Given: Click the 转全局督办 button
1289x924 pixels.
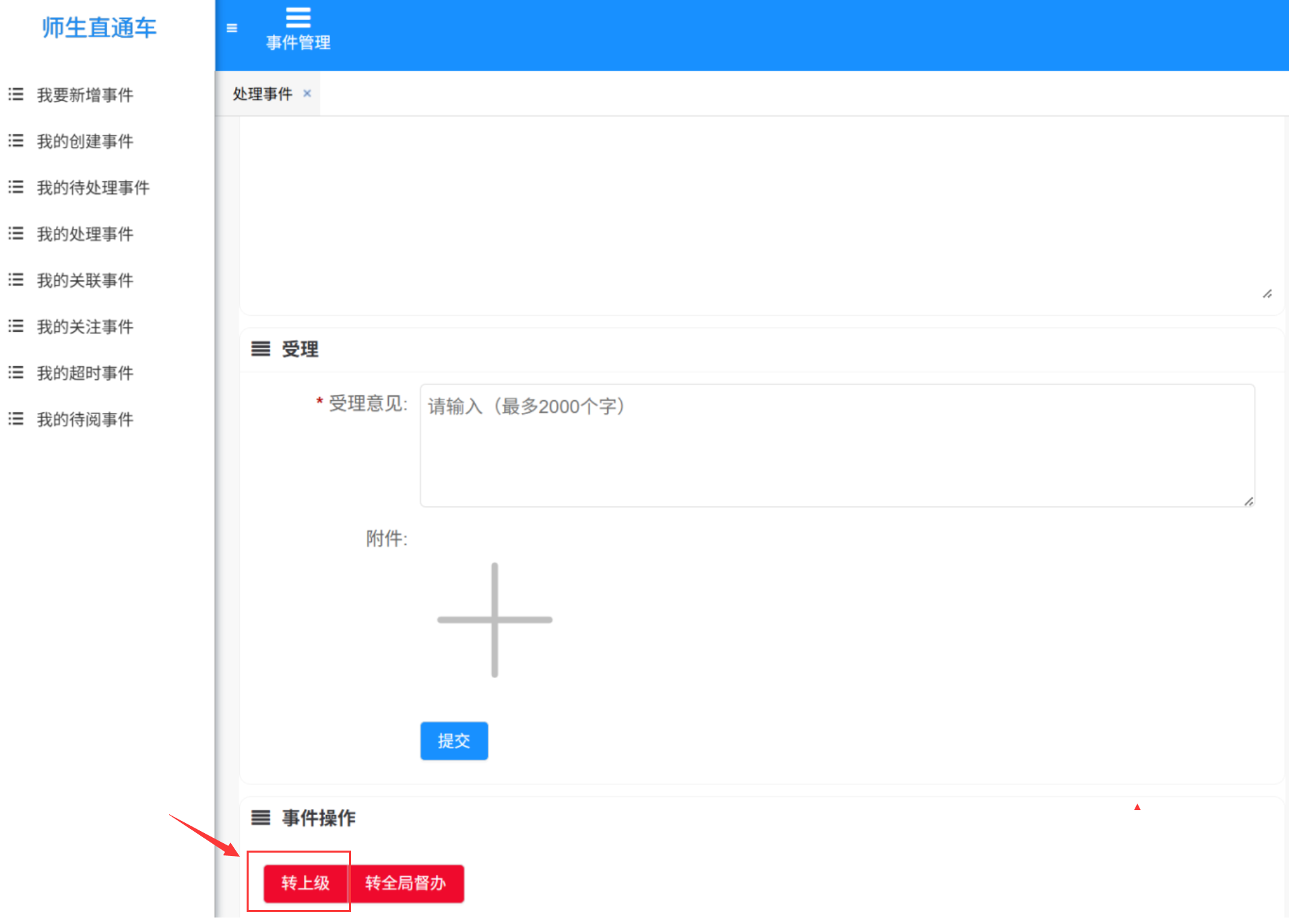Looking at the screenshot, I should coord(406,883).
